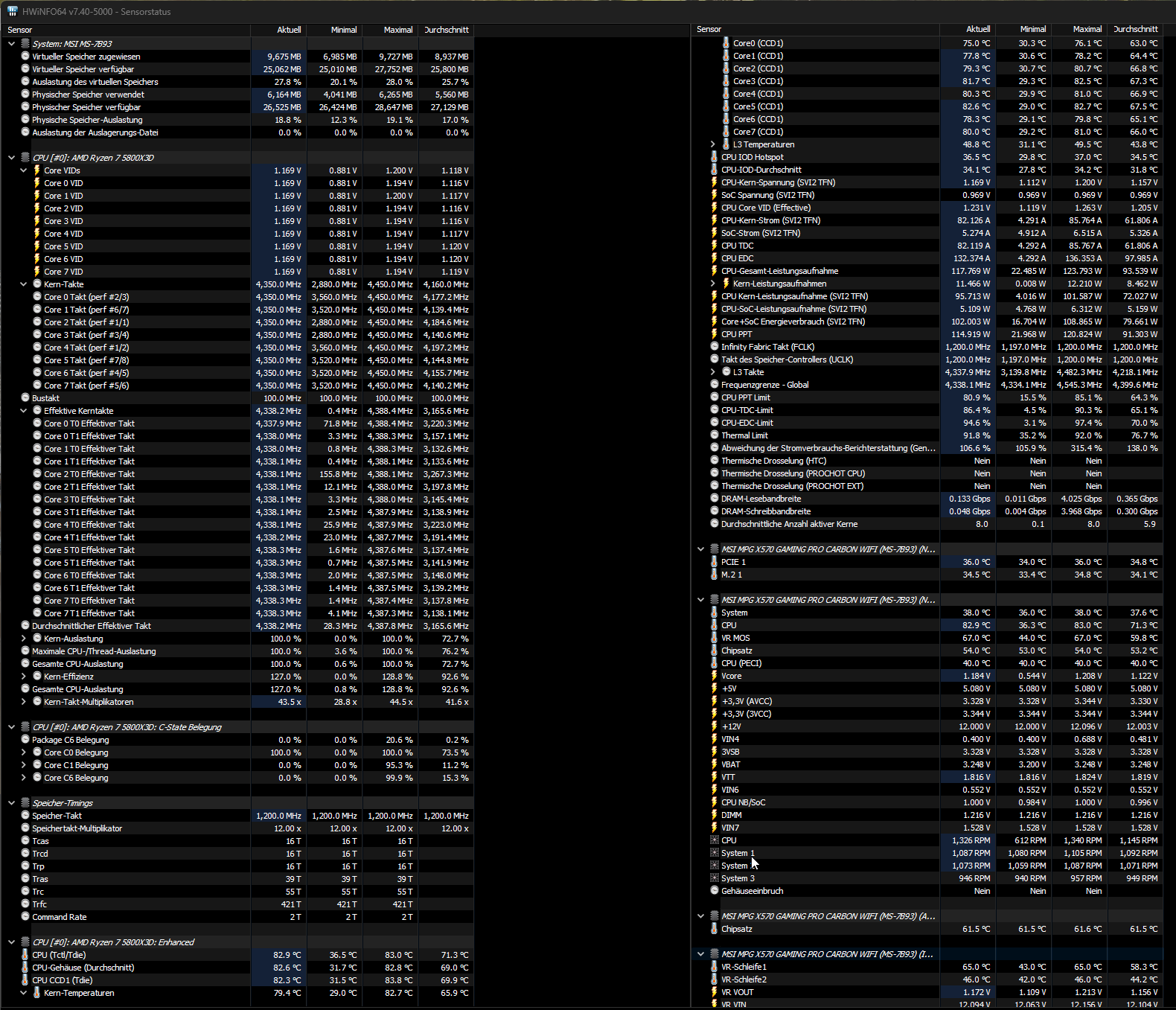The height and width of the screenshot is (1010, 1176).
Task: Select the Infinity Fabric Takt (FCLK) row
Action: coord(927,347)
